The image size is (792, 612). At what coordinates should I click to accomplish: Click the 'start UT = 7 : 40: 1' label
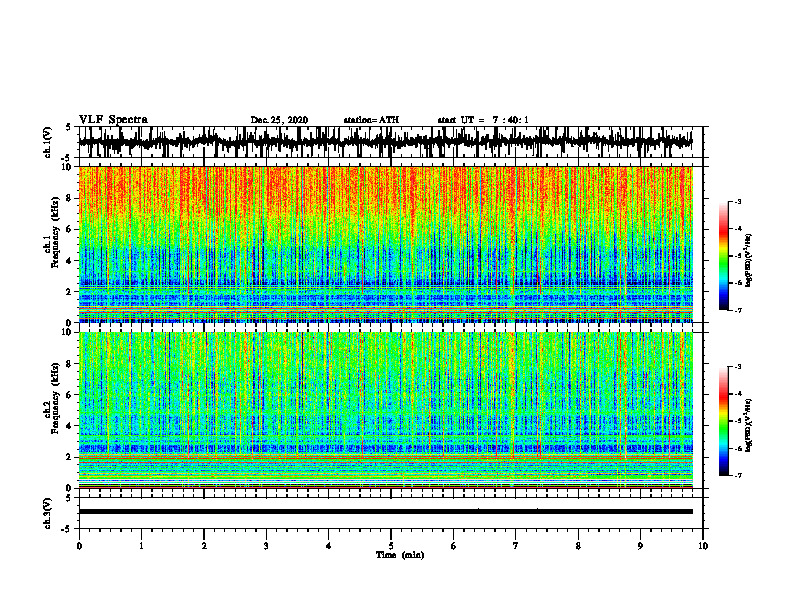pyautogui.click(x=483, y=120)
